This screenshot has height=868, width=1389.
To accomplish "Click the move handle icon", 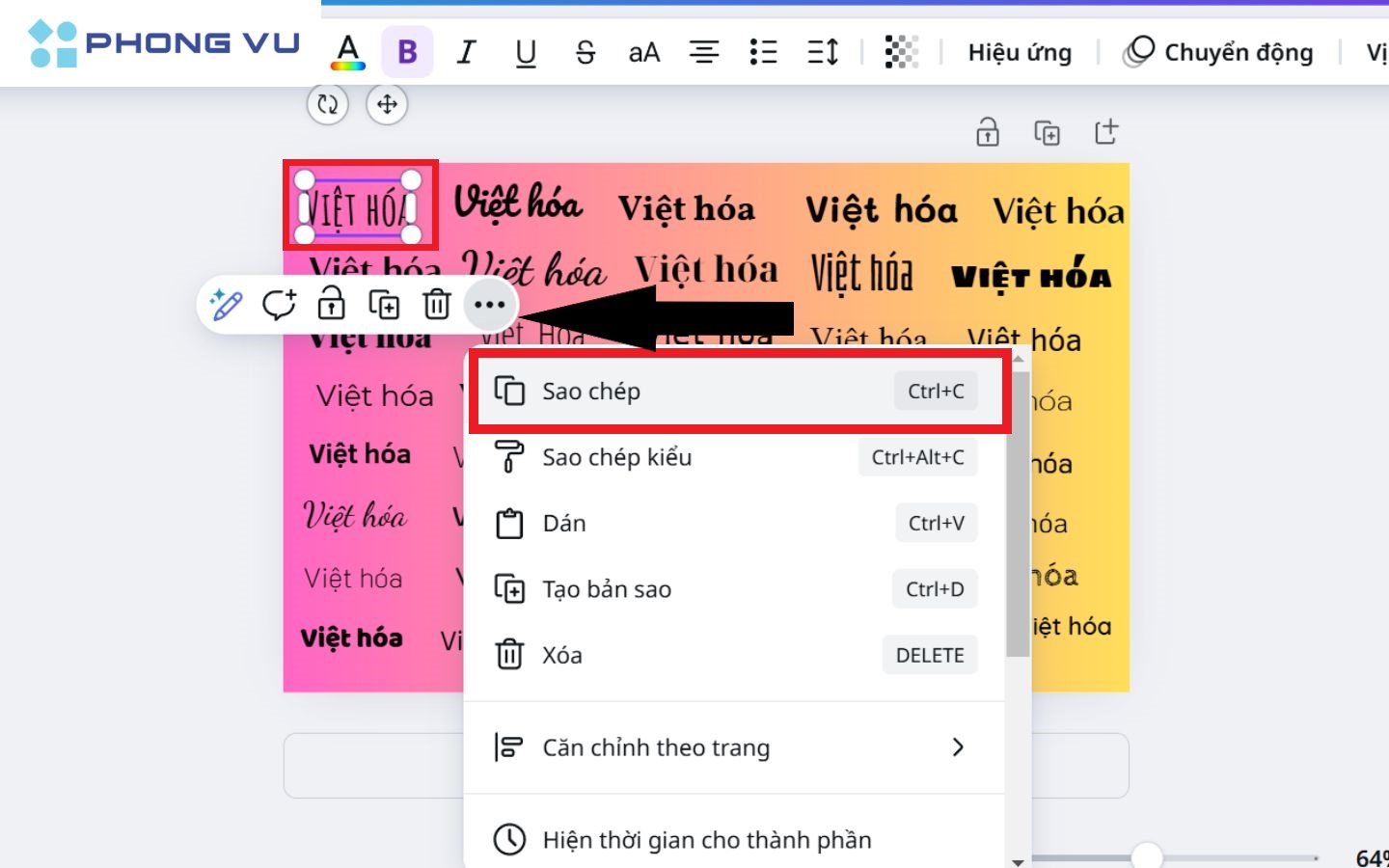I will (x=387, y=104).
